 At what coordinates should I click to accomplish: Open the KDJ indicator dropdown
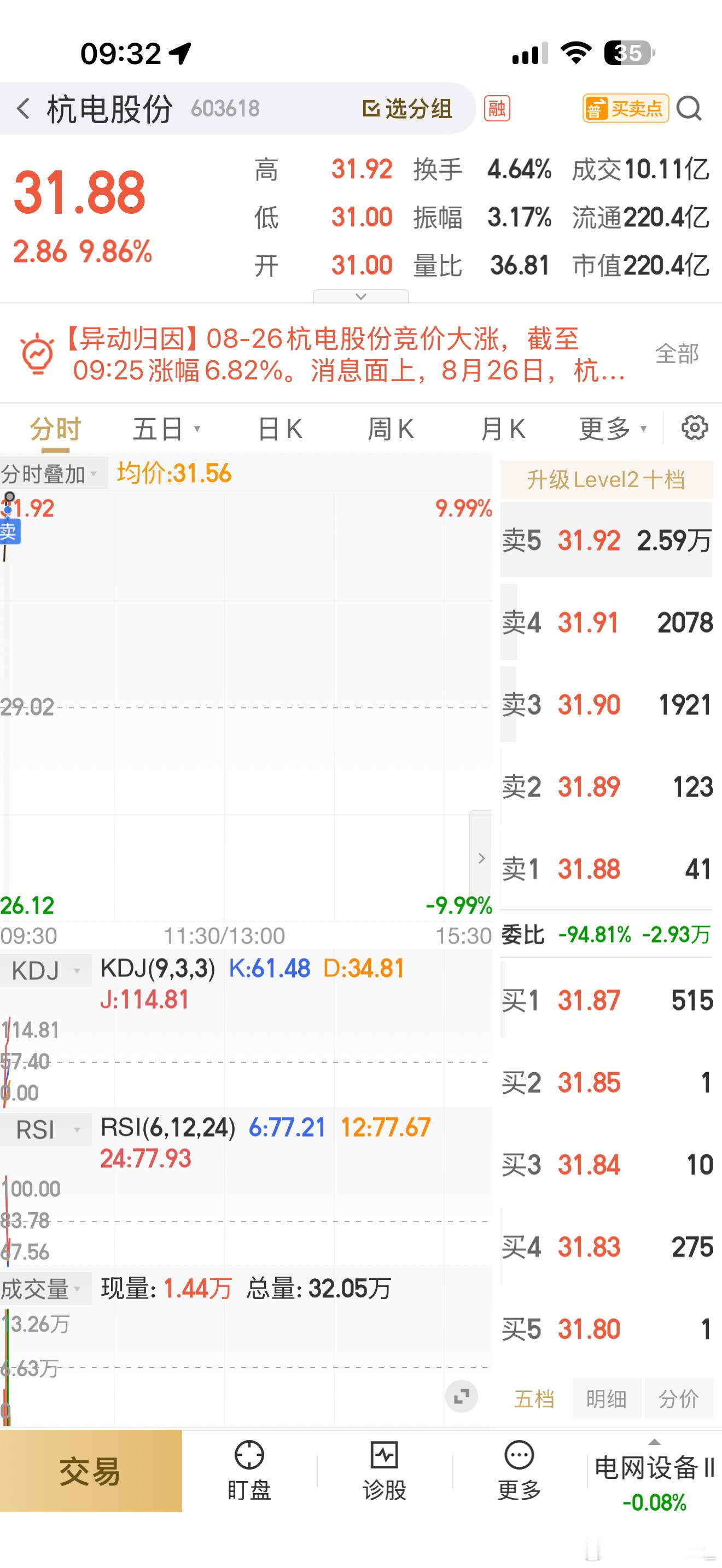click(45, 970)
